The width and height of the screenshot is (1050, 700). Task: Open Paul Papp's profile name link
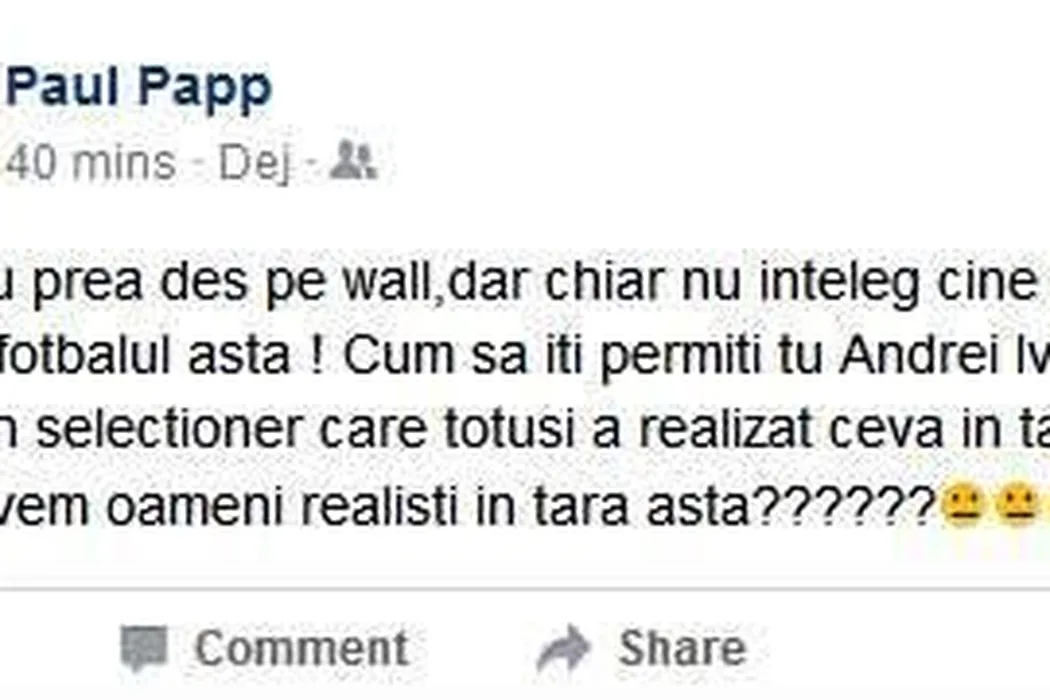tap(139, 88)
